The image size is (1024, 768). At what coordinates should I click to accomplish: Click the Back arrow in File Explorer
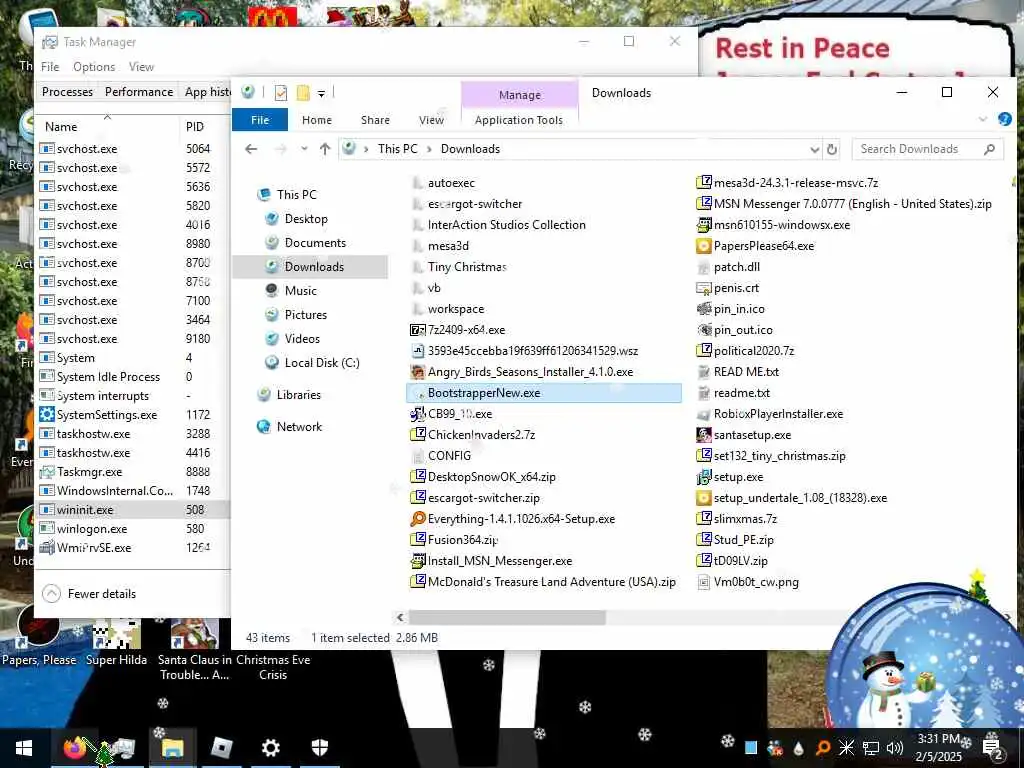(251, 149)
